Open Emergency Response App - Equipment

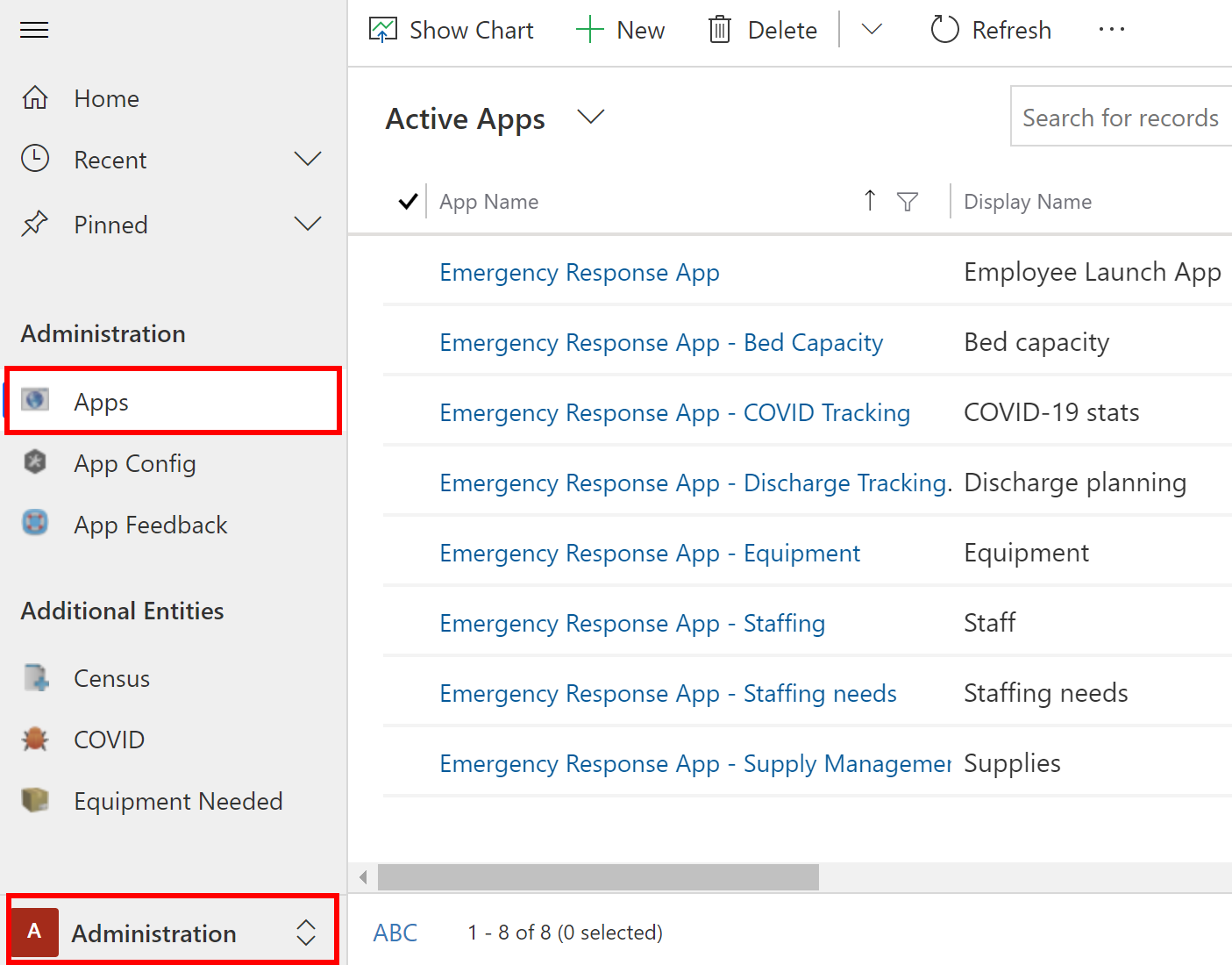click(x=650, y=553)
